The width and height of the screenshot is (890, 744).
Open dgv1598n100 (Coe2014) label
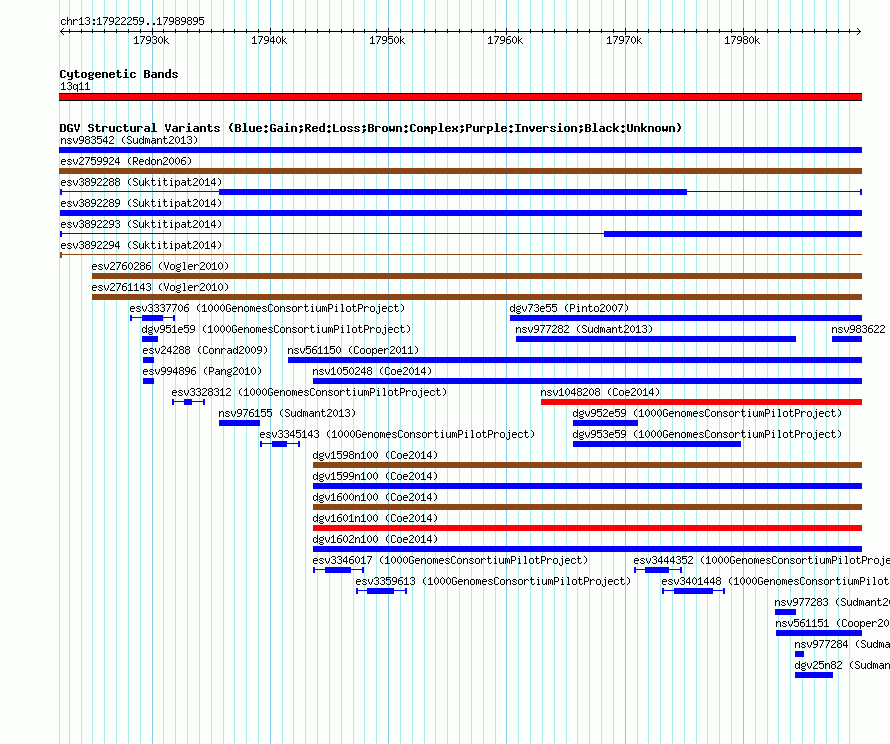click(x=375, y=455)
